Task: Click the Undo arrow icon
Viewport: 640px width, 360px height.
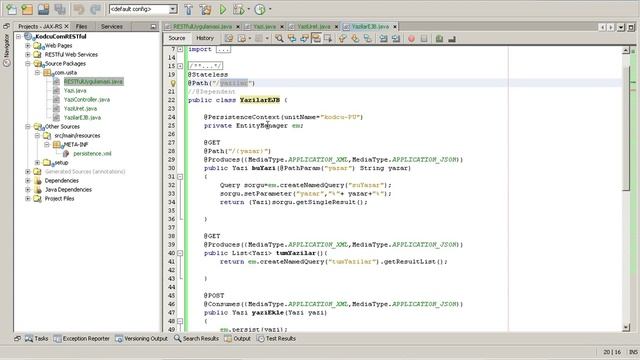Action: pos(79,9)
